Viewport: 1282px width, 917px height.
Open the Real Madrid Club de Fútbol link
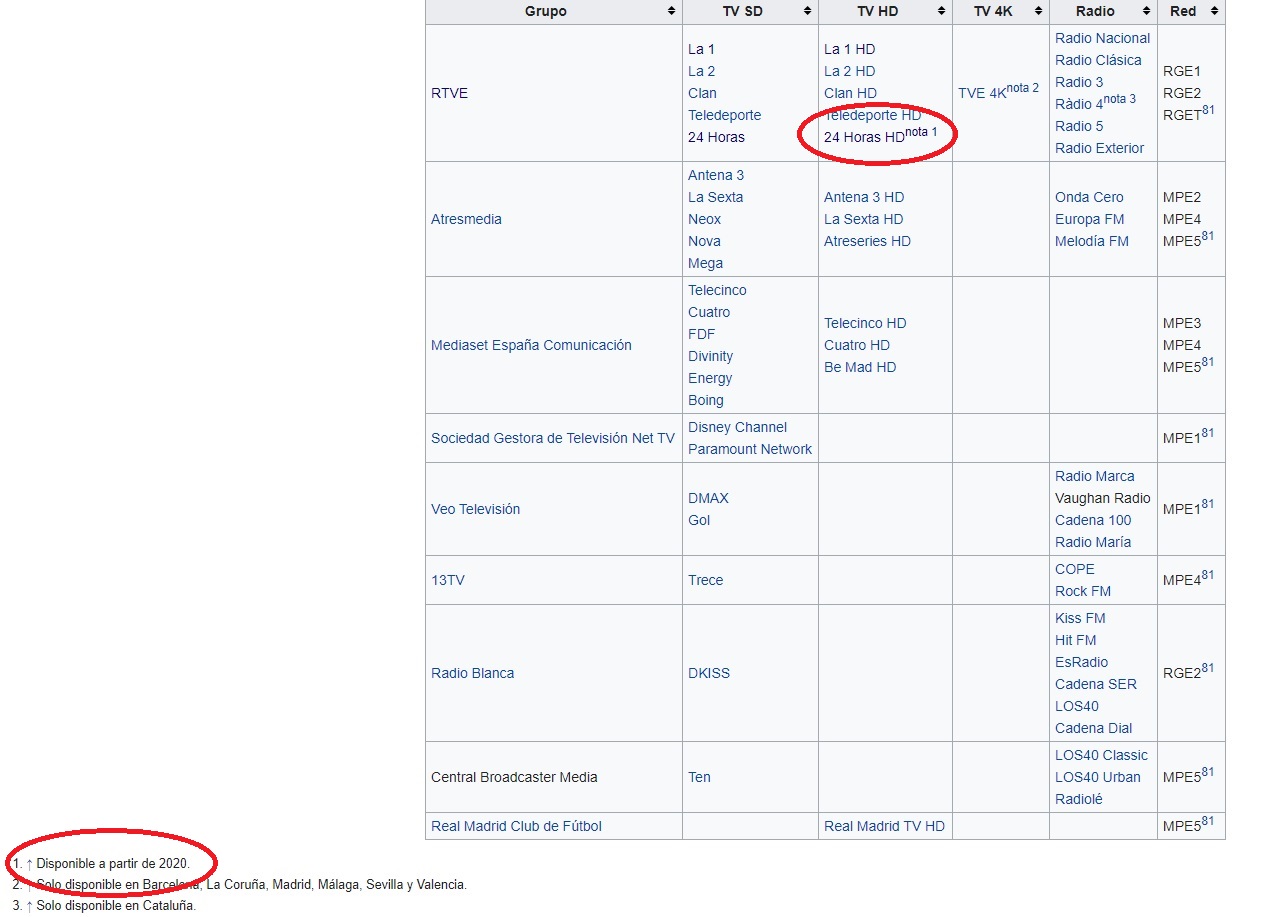pos(517,826)
